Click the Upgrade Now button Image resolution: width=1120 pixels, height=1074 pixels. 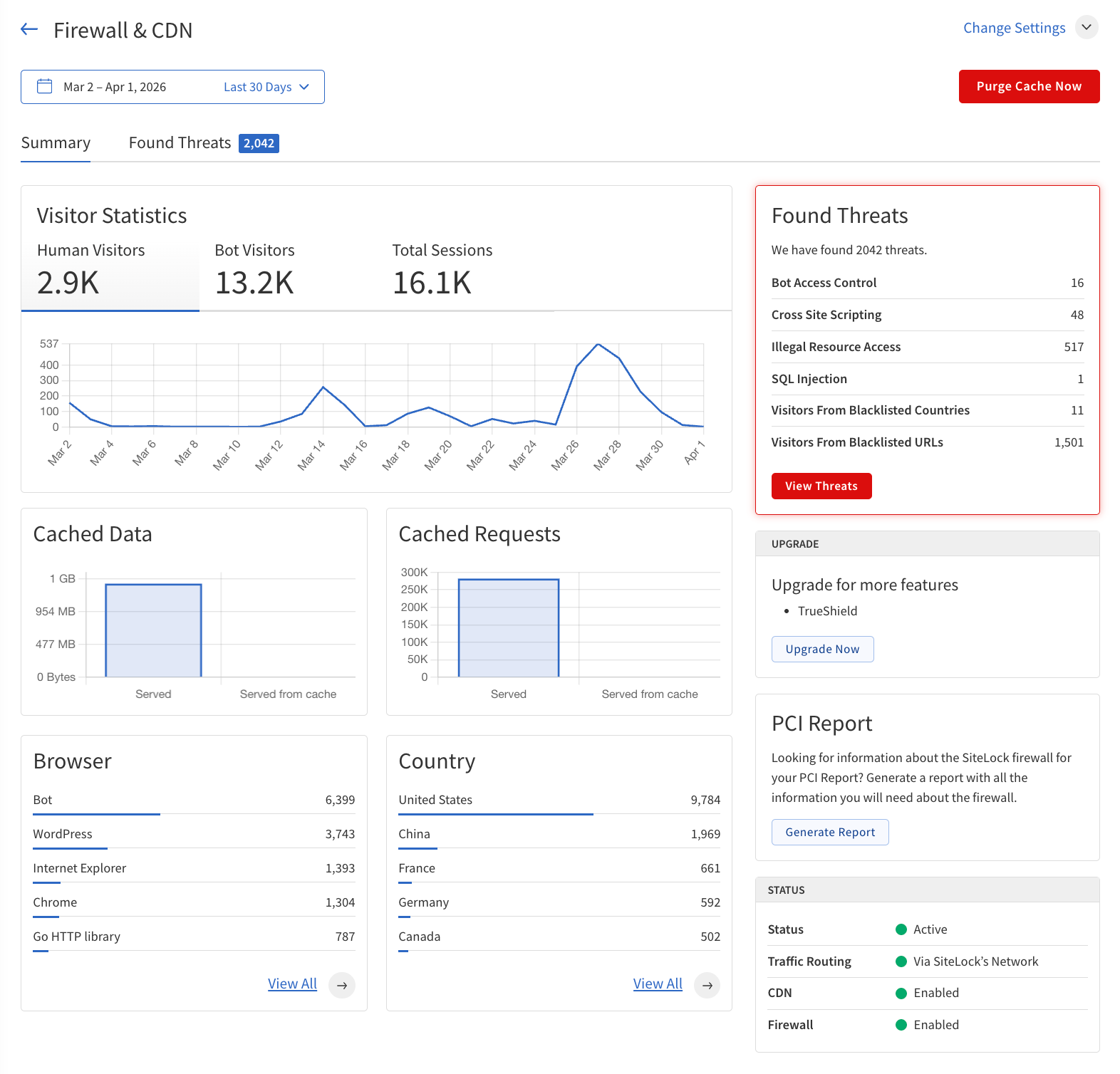click(x=822, y=649)
